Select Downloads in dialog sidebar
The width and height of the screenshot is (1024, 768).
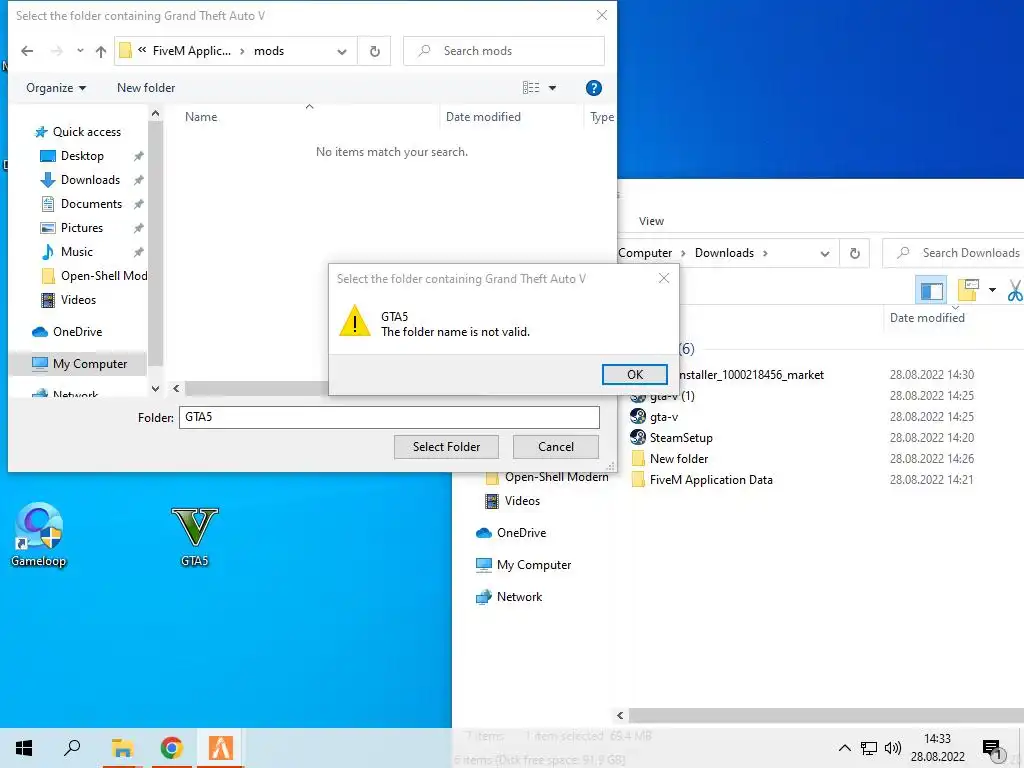pyautogui.click(x=90, y=180)
